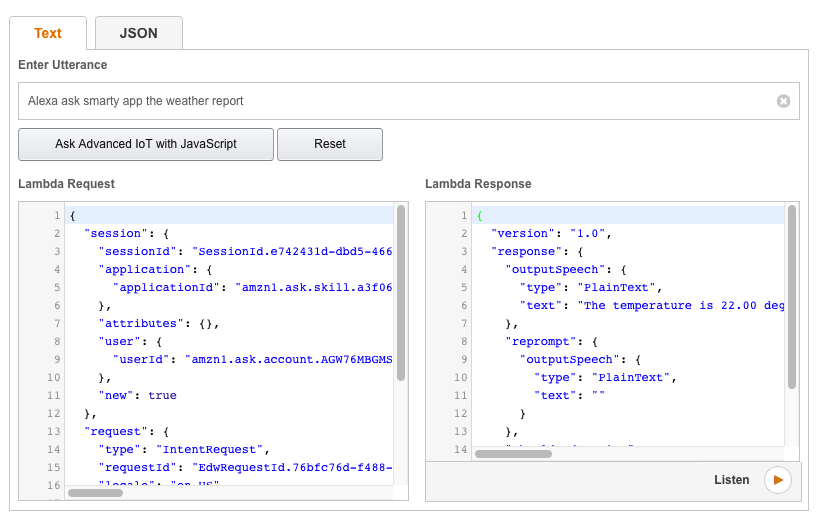The height and width of the screenshot is (526, 822).
Task: Switch to the Text tab
Action: click(48, 33)
